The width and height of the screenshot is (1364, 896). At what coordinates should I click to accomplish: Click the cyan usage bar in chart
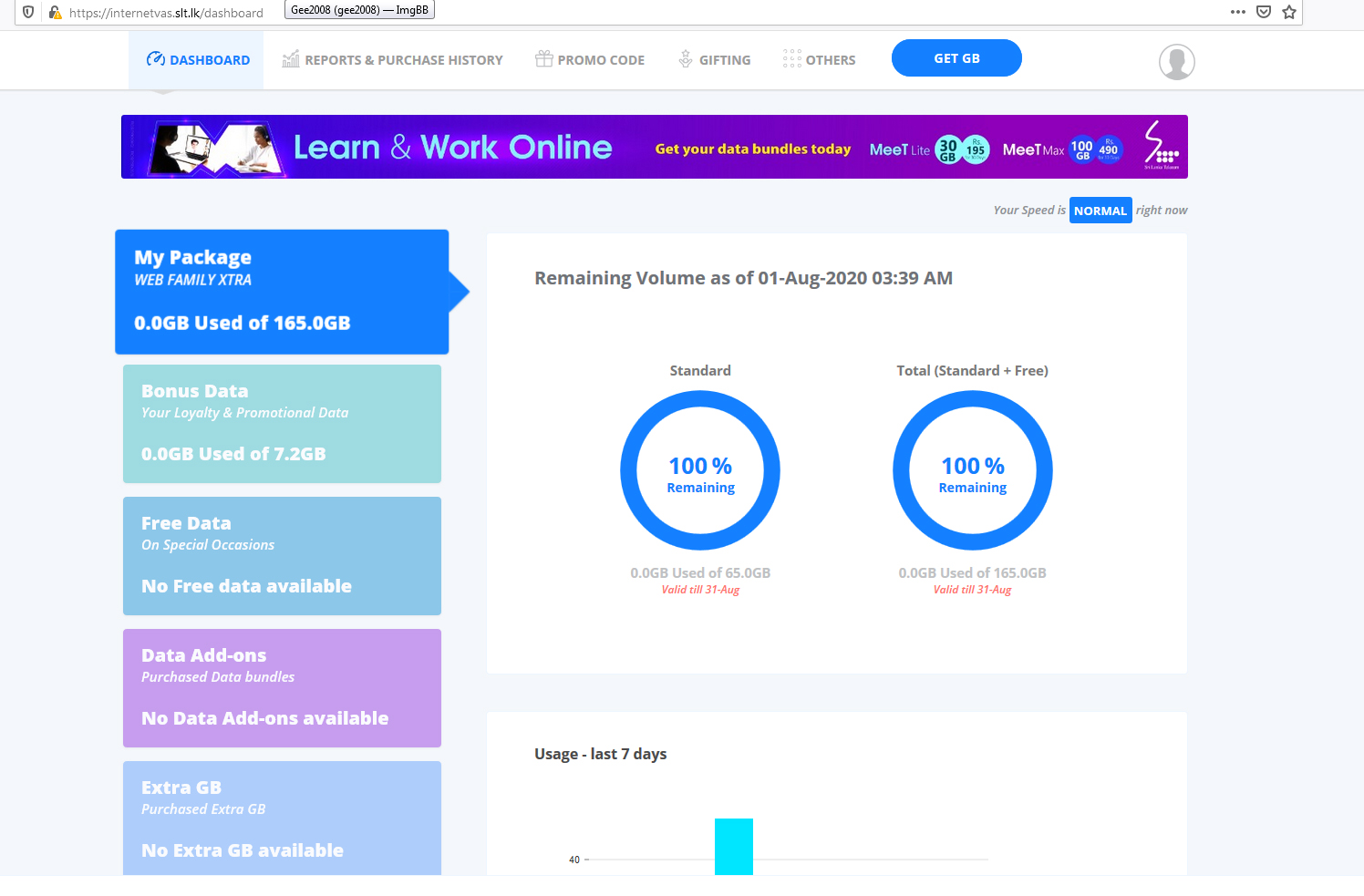pos(734,847)
